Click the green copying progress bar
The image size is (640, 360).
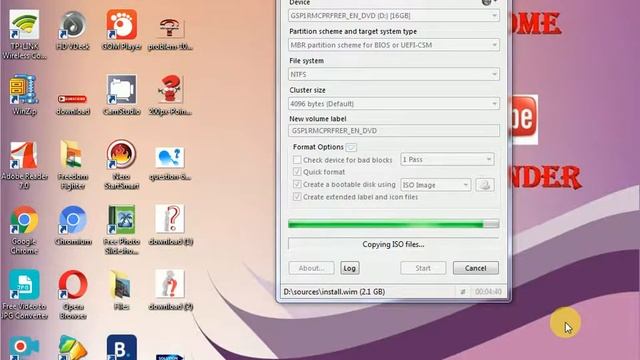tap(393, 224)
